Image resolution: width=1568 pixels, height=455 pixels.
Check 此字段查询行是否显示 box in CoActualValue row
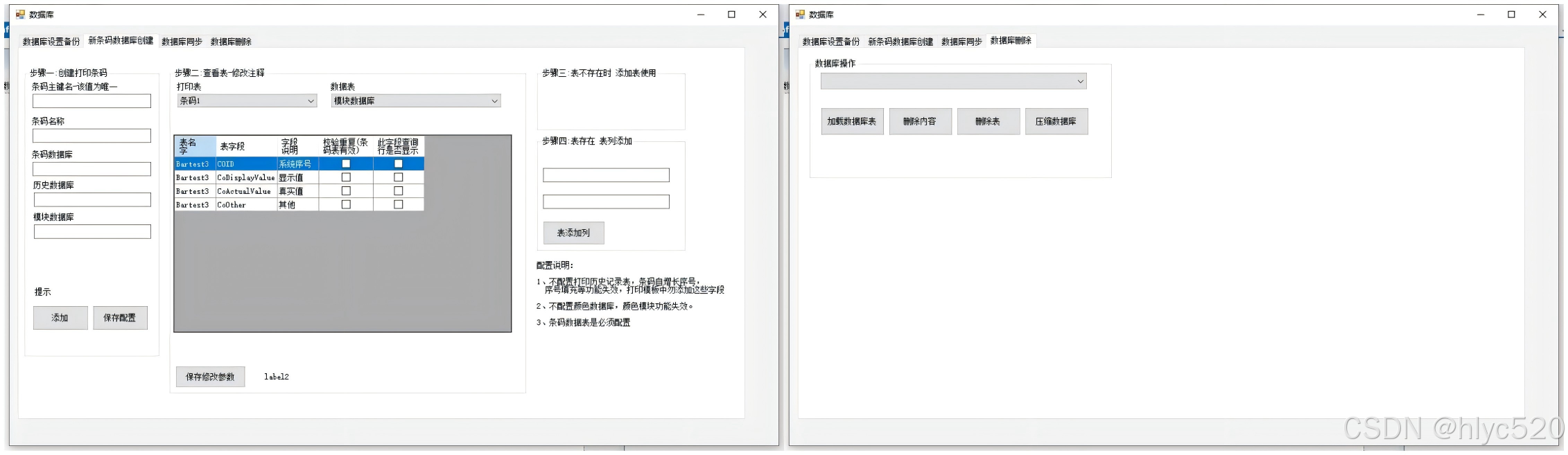coord(398,191)
